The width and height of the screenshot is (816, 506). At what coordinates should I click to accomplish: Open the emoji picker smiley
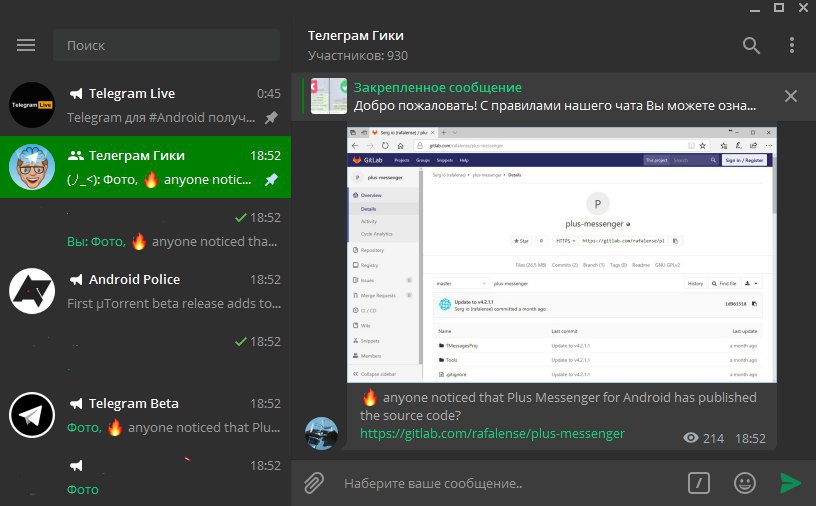coord(745,483)
